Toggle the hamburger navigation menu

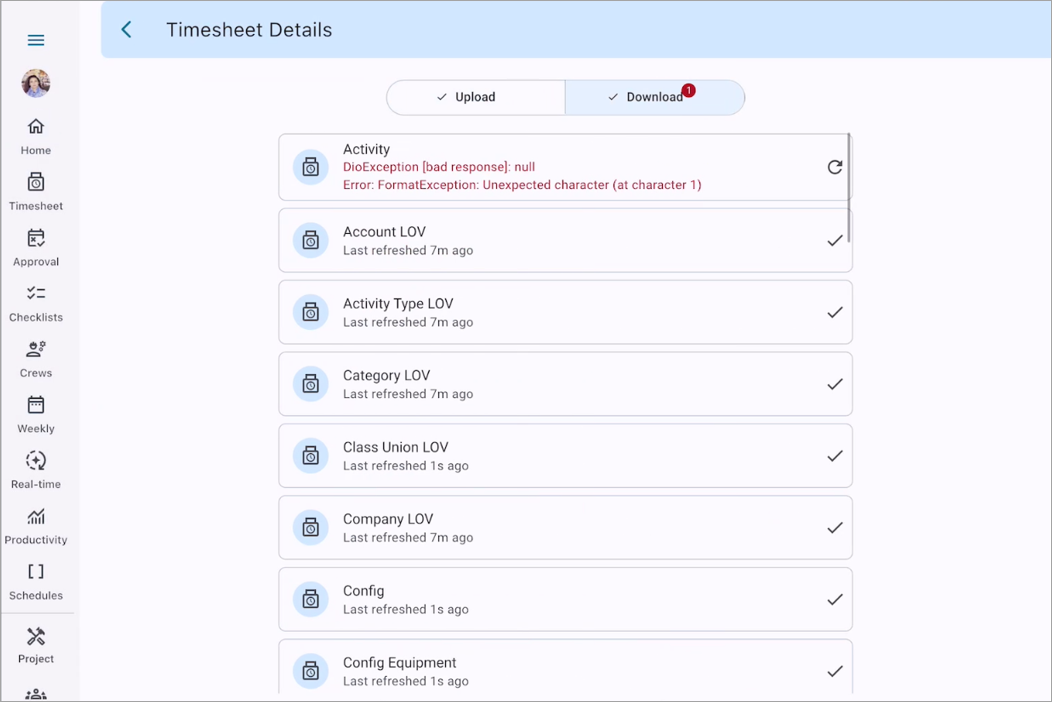(x=36, y=40)
